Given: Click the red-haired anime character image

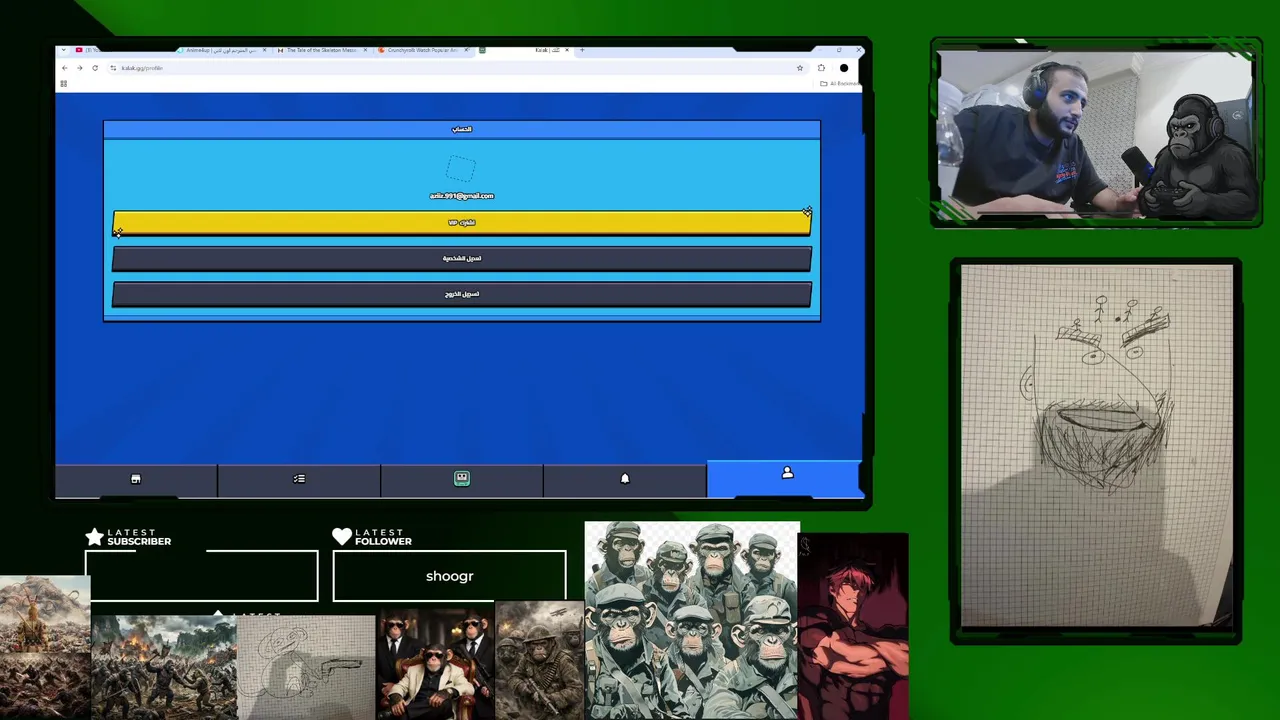Looking at the screenshot, I should click(854, 626).
